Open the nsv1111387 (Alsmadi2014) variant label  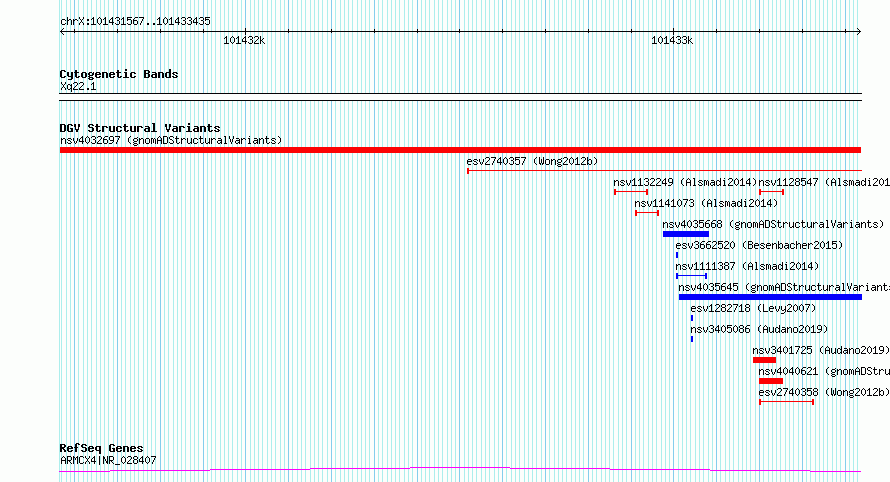[x=747, y=266]
